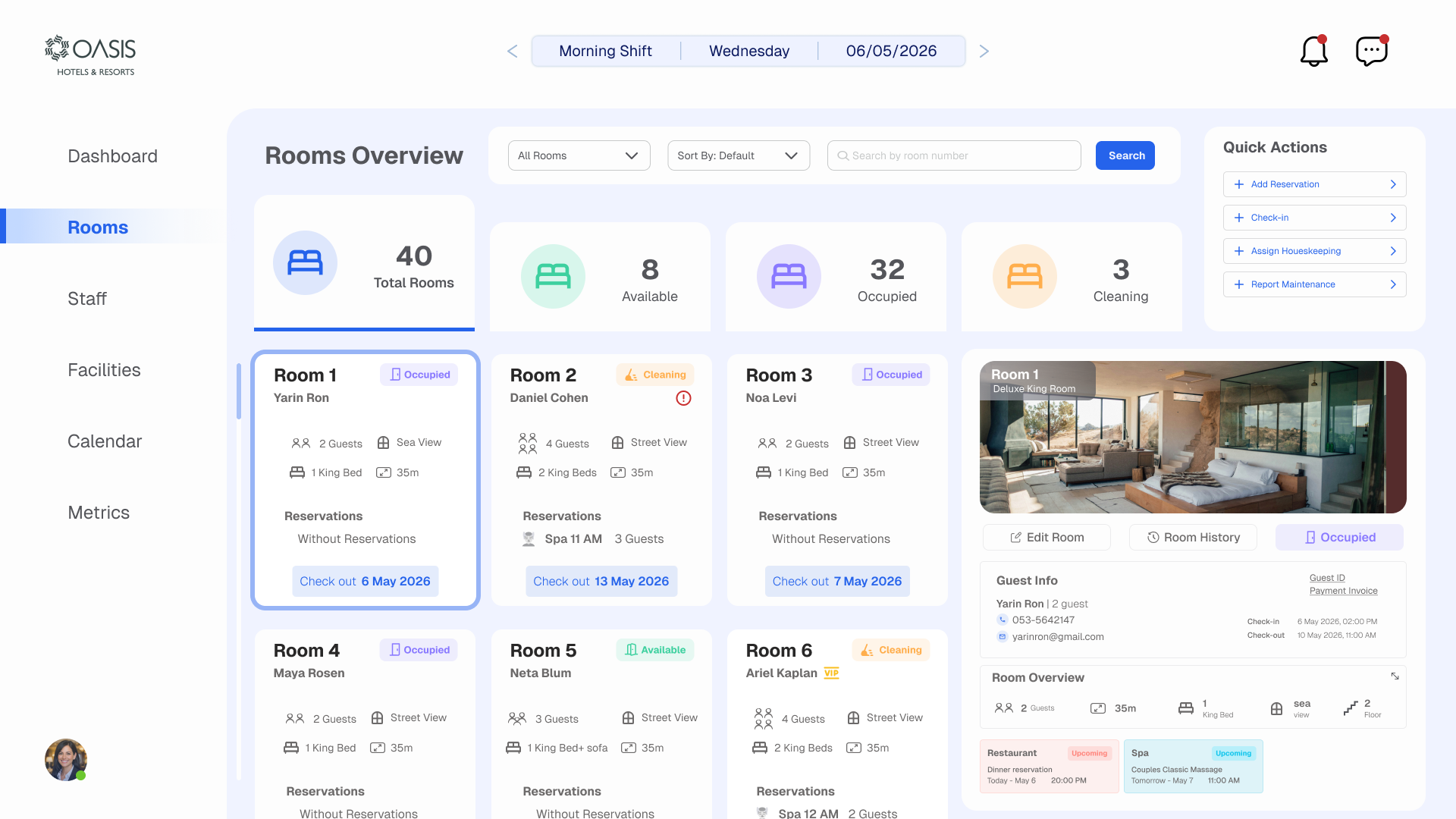
Task: Click the magnifier icon in search field
Action: click(843, 155)
